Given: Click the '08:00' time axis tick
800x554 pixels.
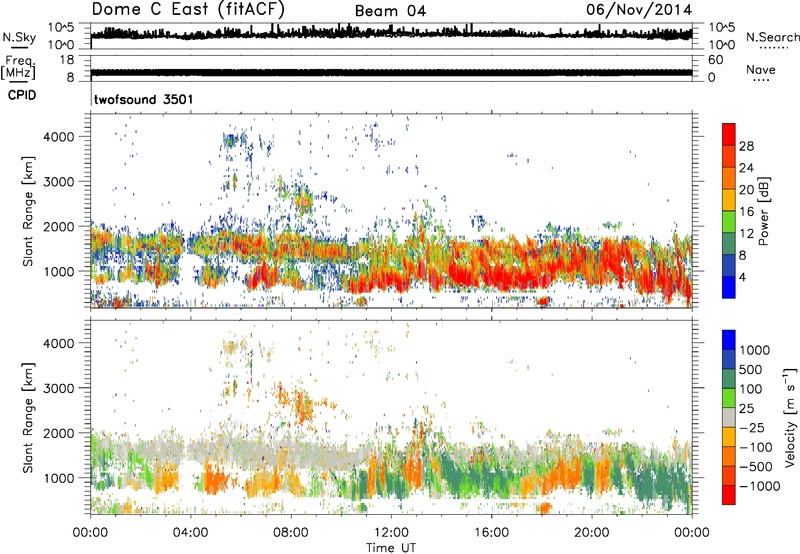Looking at the screenshot, I should pyautogui.click(x=290, y=533).
